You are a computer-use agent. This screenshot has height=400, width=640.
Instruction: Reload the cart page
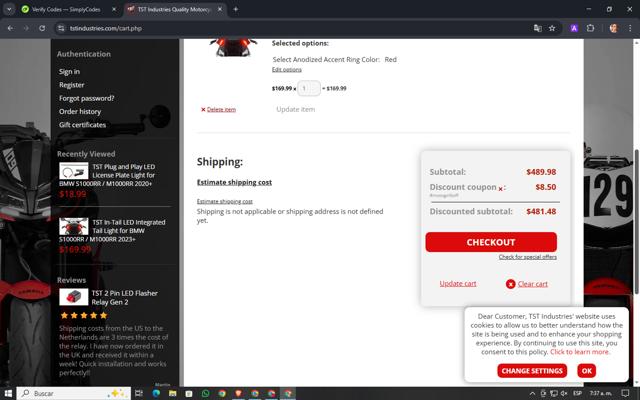42,28
